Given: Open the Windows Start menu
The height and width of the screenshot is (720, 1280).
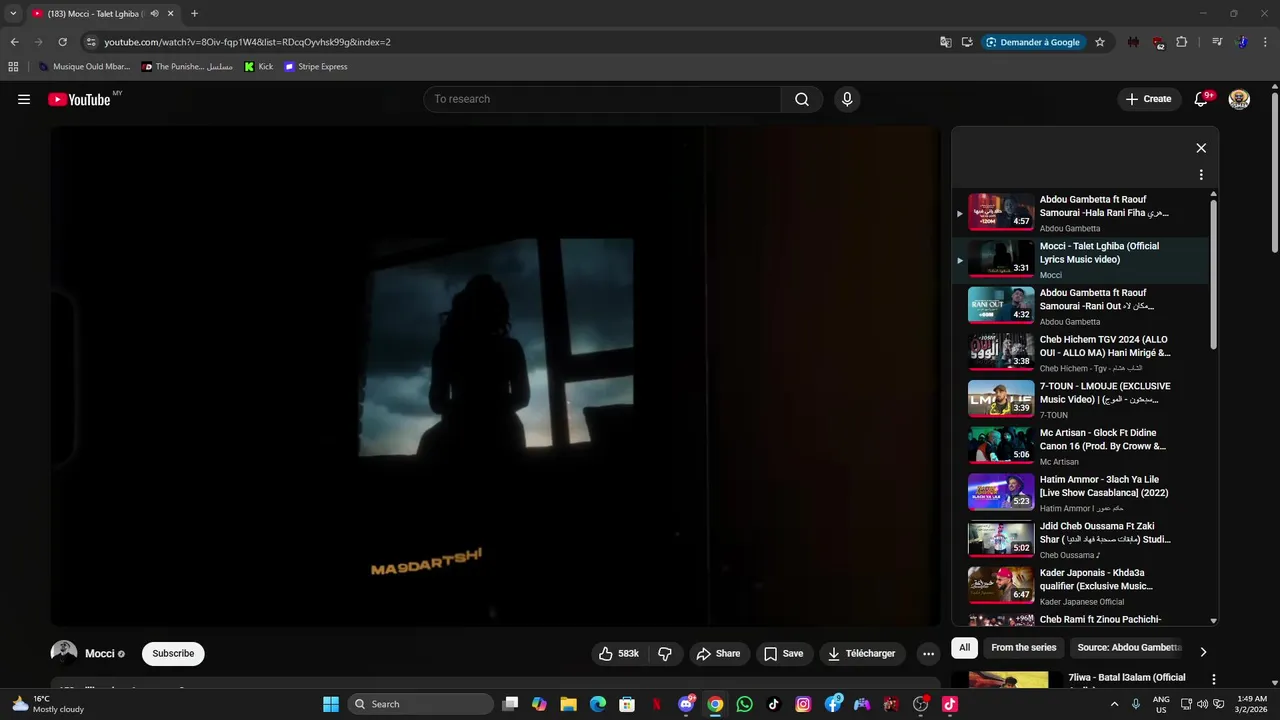Looking at the screenshot, I should pyautogui.click(x=331, y=704).
